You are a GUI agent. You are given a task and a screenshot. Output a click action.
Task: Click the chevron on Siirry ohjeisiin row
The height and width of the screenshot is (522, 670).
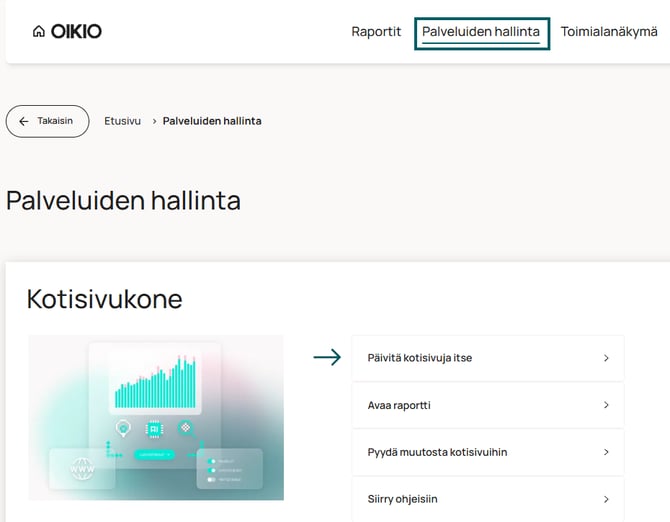pyautogui.click(x=606, y=499)
